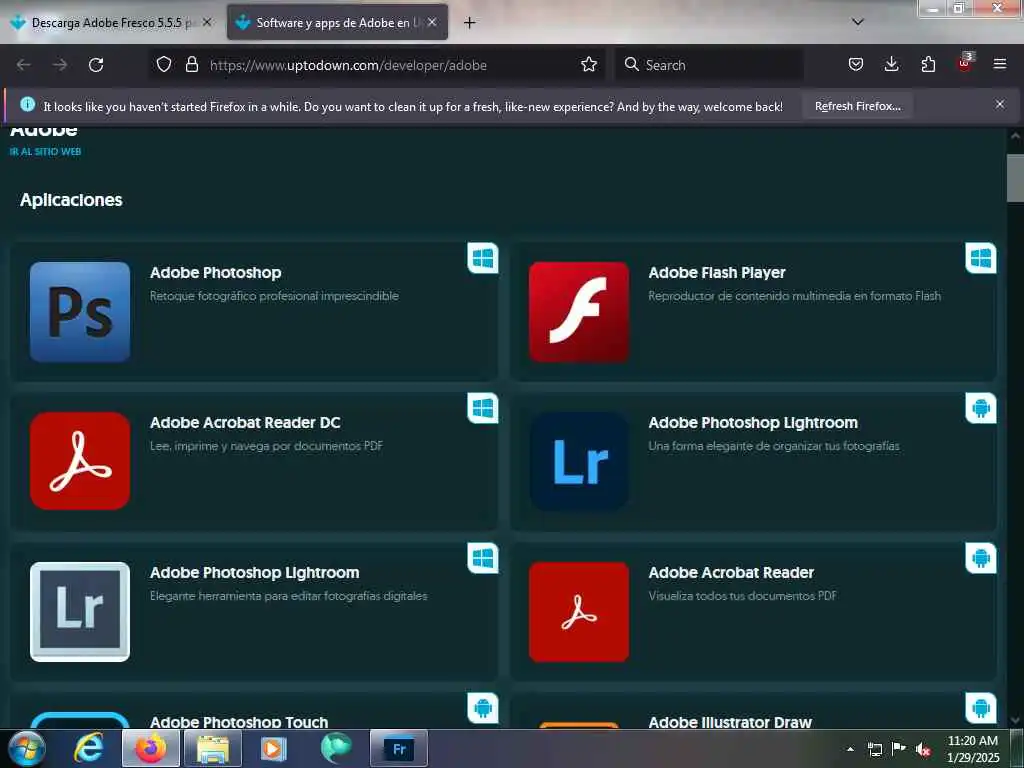Click the page vertical scrollbar thumb

click(x=1015, y=178)
